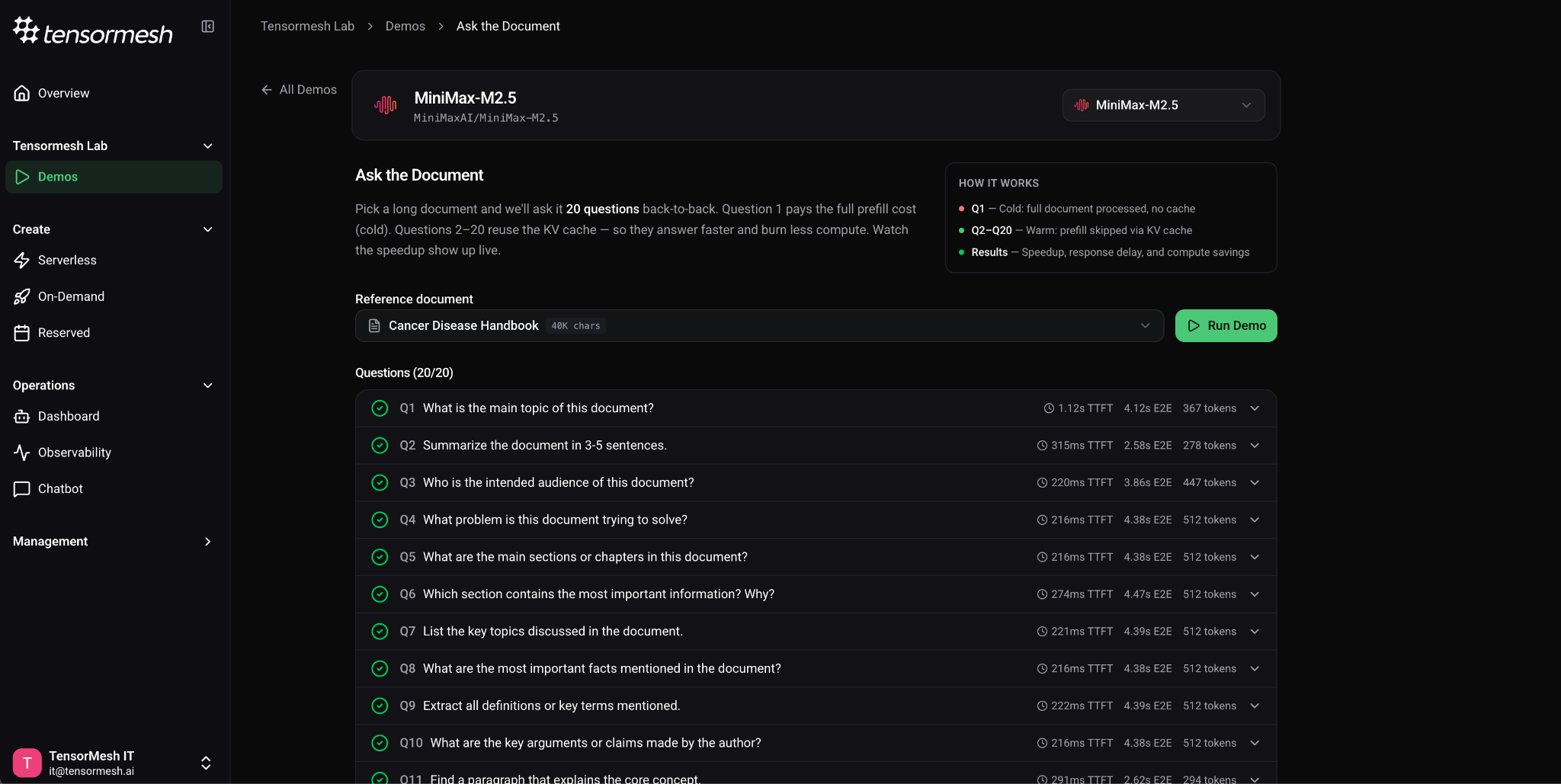Viewport: 1561px width, 784px height.
Task: Expand Q1 answer chevron
Action: click(1255, 408)
